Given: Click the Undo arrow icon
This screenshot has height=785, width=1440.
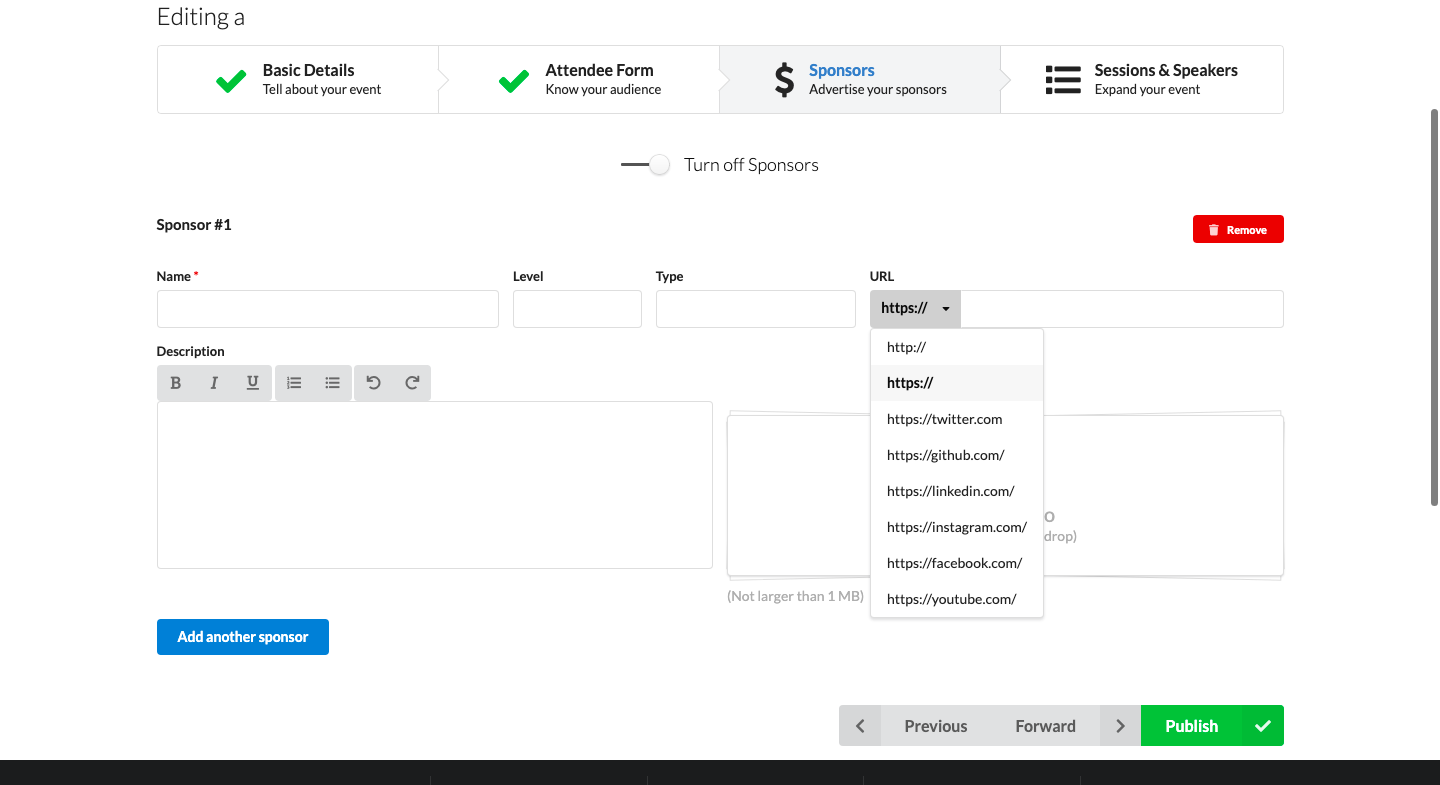Looking at the screenshot, I should [374, 383].
